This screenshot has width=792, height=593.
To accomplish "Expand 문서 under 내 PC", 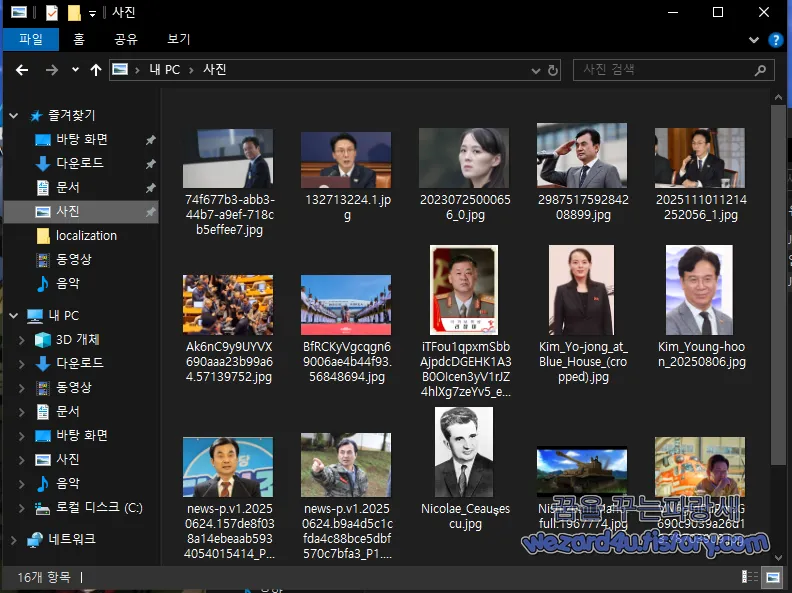I will click(21, 412).
